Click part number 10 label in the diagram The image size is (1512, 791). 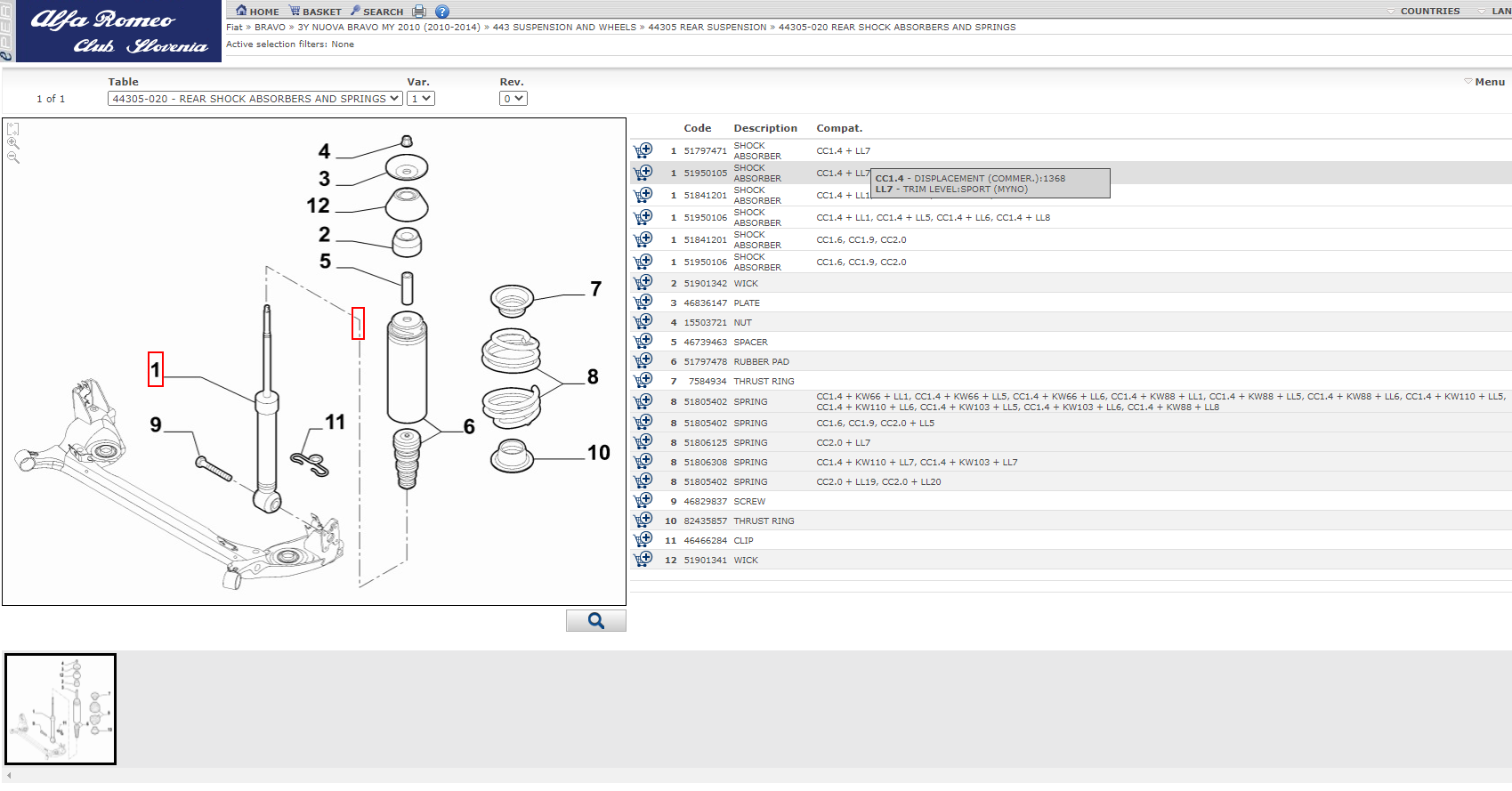[599, 453]
